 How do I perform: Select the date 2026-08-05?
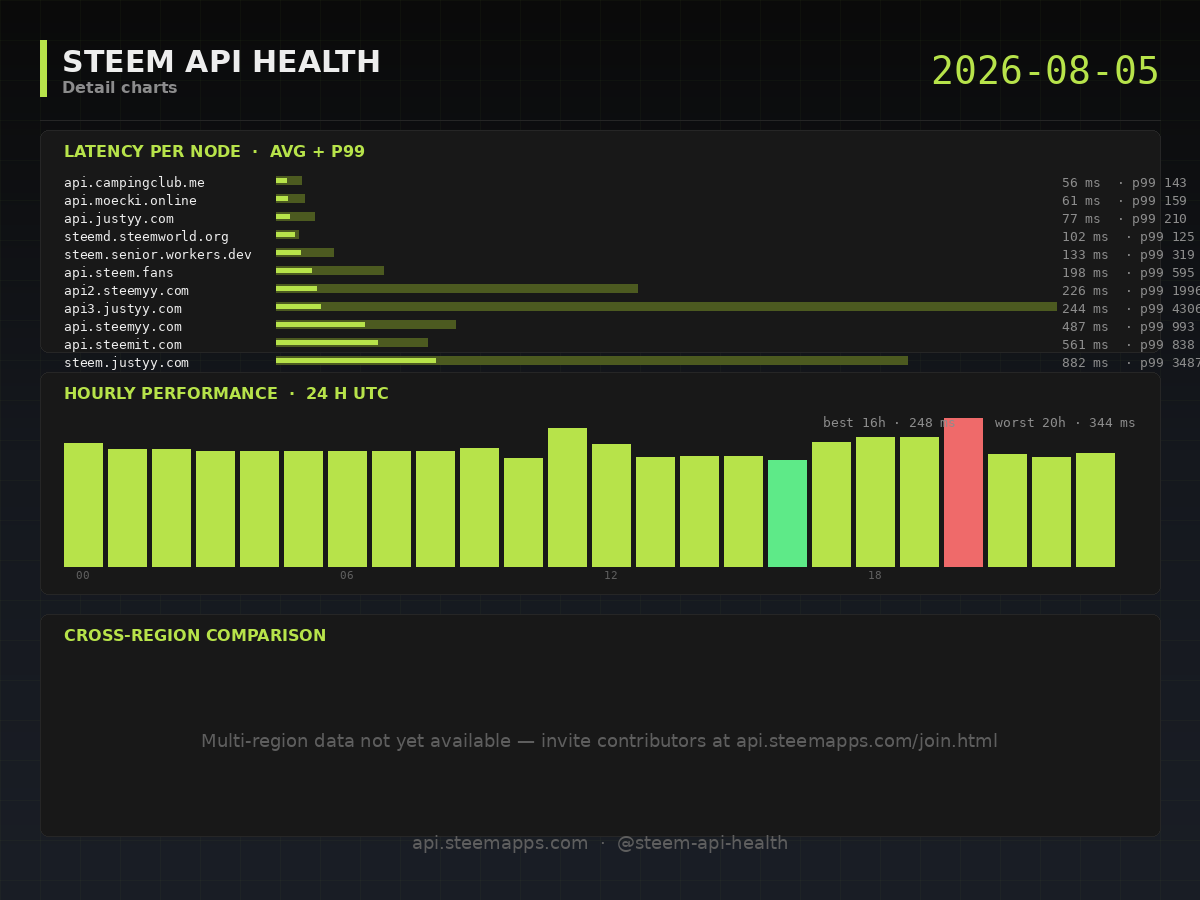(1045, 72)
